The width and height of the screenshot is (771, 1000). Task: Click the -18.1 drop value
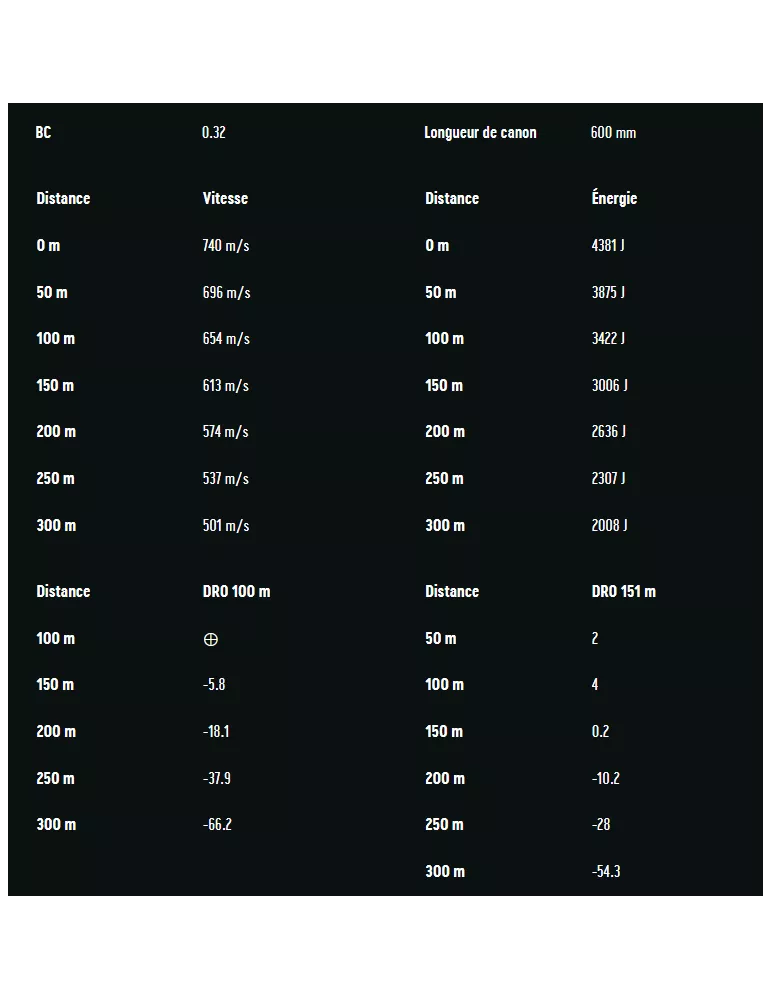pos(216,731)
